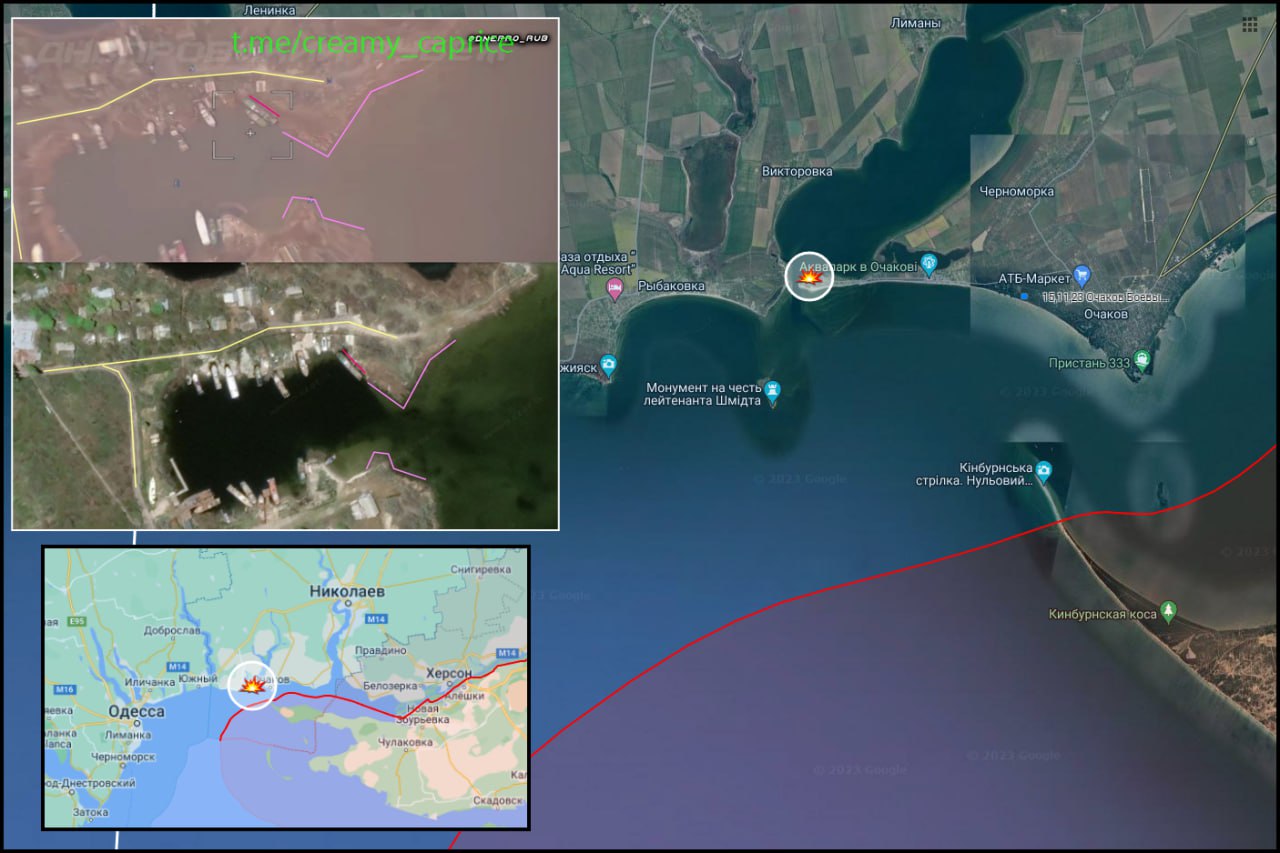Select the blue dot marker near Очаков

(1023, 297)
